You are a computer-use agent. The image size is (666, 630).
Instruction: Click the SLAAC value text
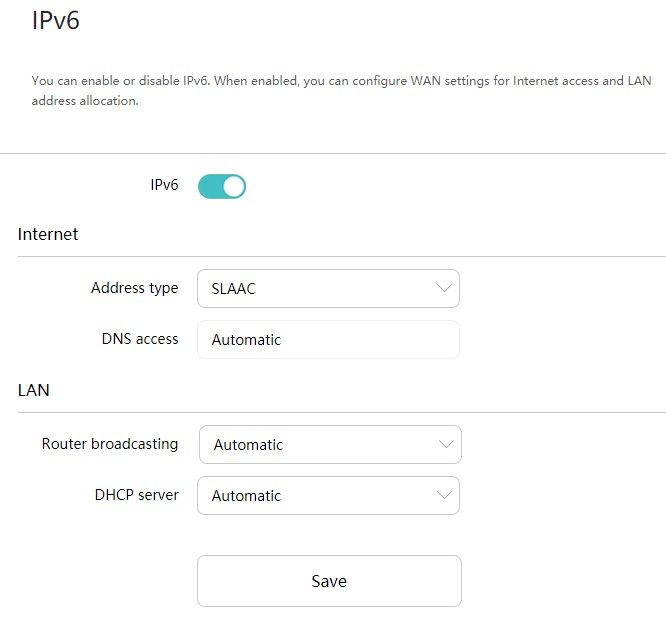233,290
